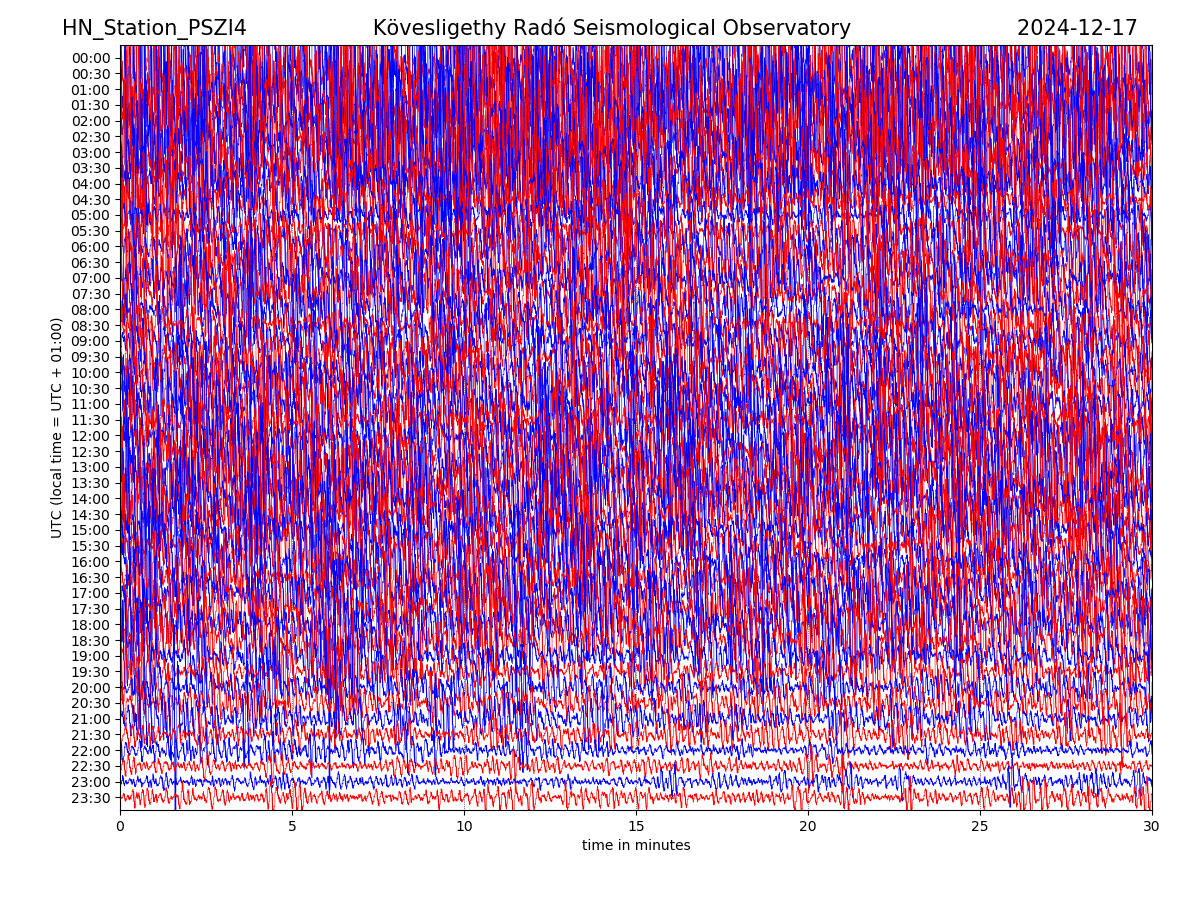1200x900 pixels.
Task: Click the vertical UTC local time axis label
Action: click(x=57, y=428)
